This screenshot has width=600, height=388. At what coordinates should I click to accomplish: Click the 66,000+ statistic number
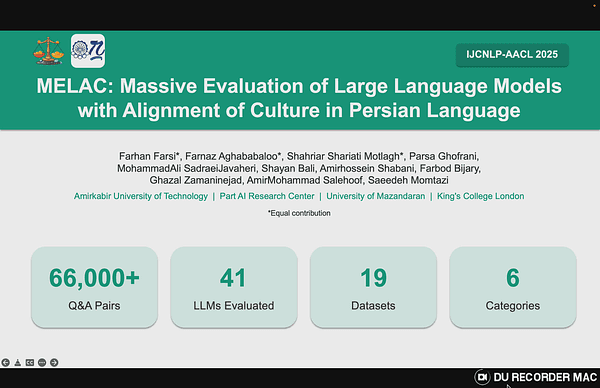click(94, 278)
